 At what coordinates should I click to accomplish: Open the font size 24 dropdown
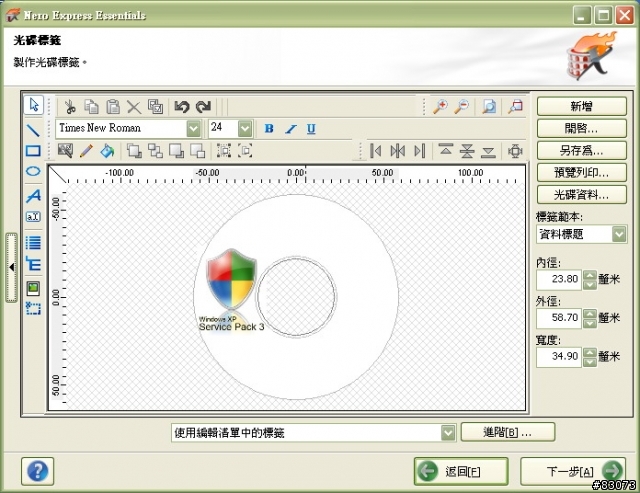(x=245, y=129)
